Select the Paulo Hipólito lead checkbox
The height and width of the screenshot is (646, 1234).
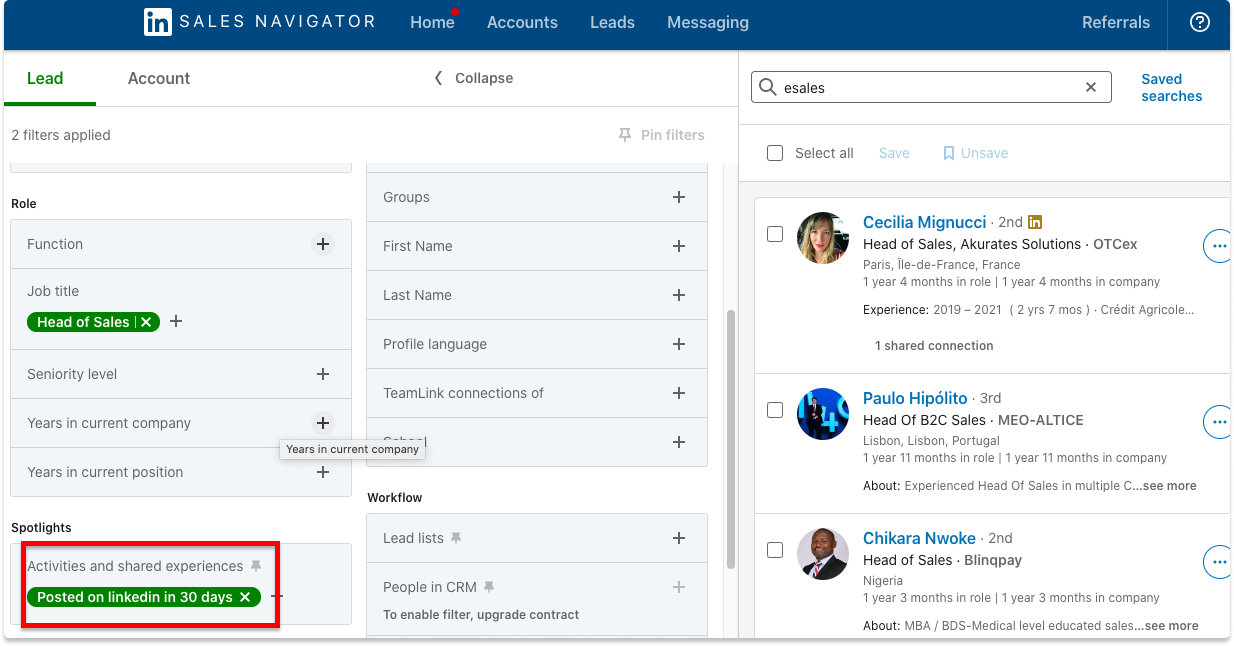(x=775, y=410)
